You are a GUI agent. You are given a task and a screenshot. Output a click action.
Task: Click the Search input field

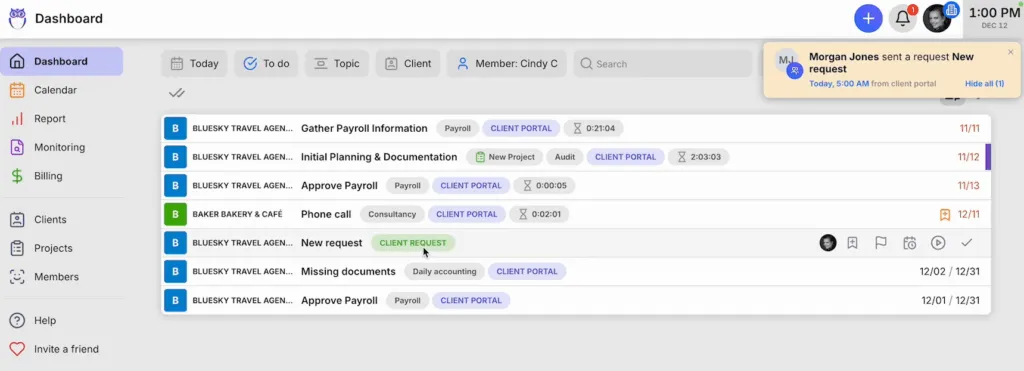click(663, 64)
